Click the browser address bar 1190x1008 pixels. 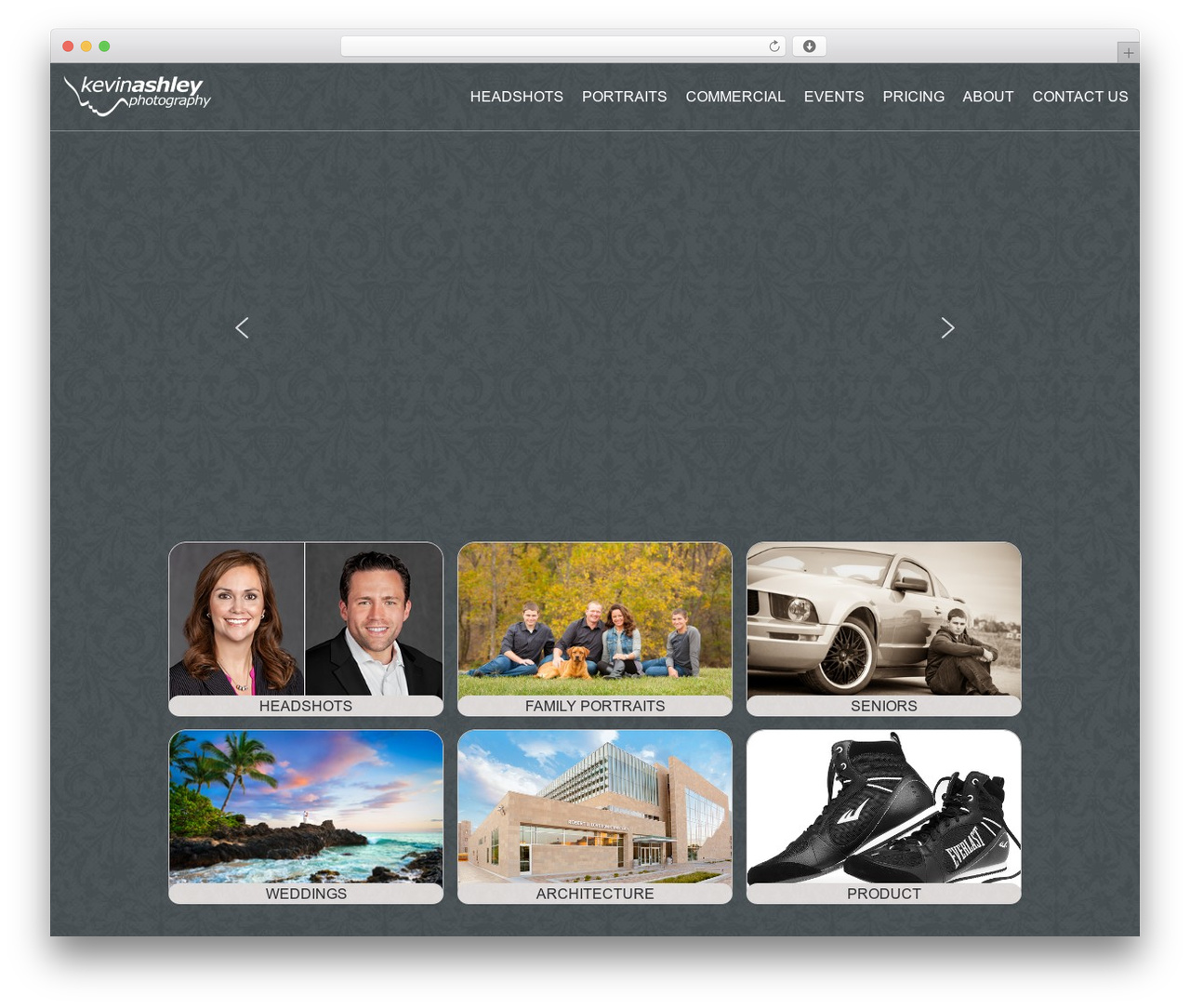pyautogui.click(x=562, y=46)
